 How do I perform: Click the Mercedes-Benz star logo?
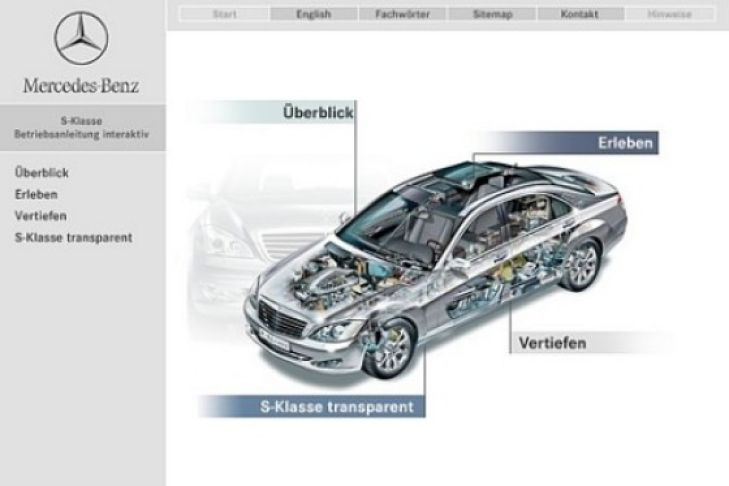click(81, 38)
